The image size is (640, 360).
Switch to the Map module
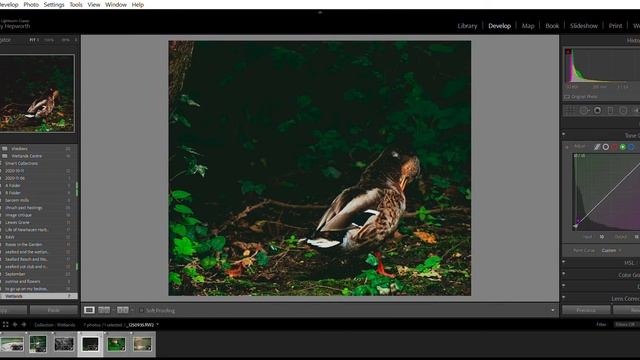click(x=528, y=26)
